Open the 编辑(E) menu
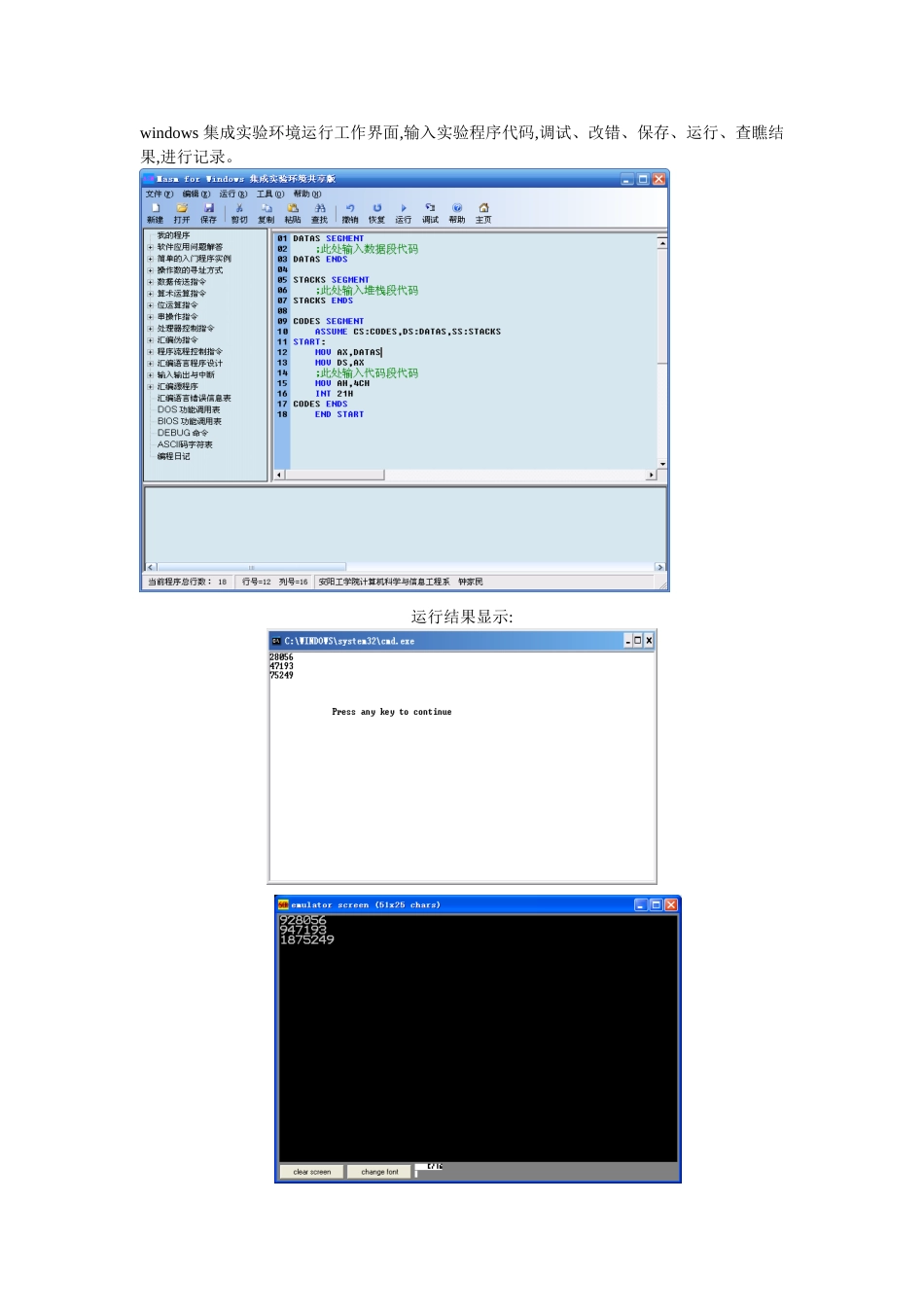The height and width of the screenshot is (1307, 924). [x=196, y=194]
